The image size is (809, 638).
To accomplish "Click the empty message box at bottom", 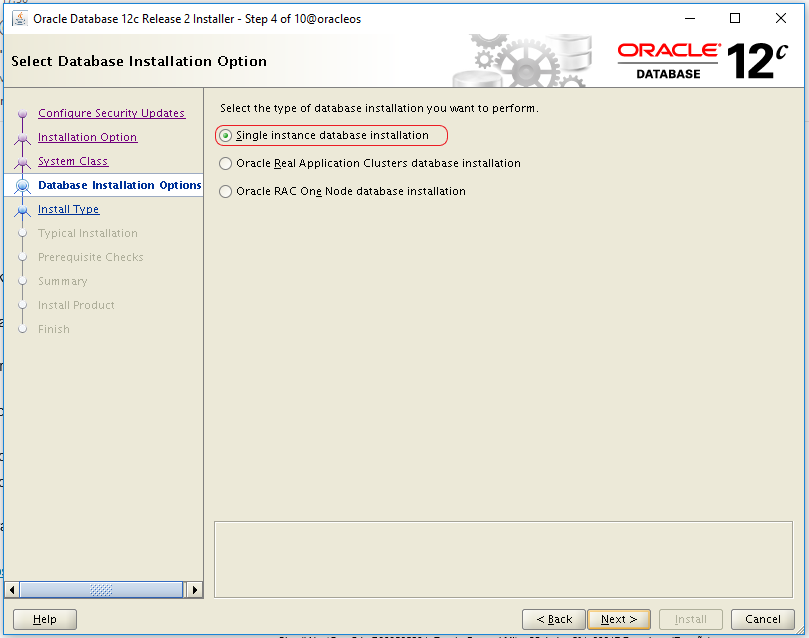I will coord(503,560).
